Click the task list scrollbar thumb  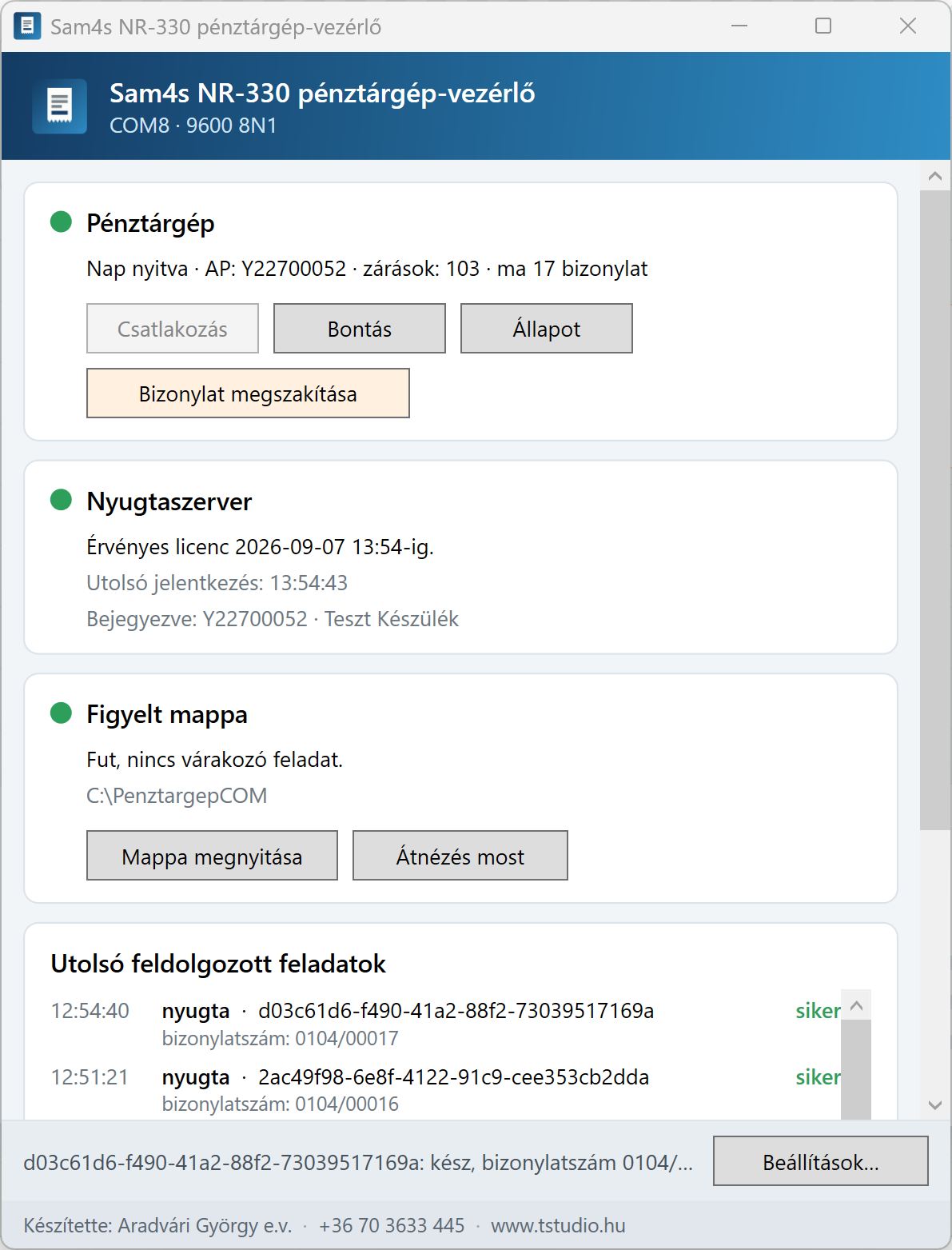coord(856,1070)
